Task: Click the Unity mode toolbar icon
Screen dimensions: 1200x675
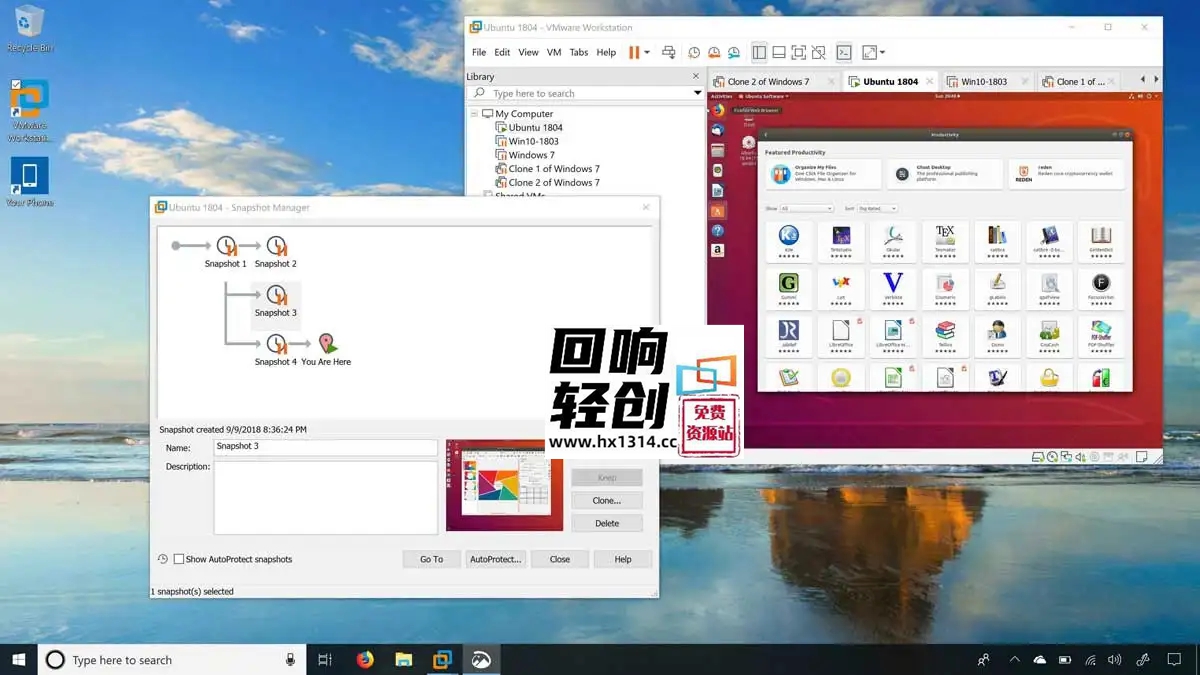Action: [819, 52]
